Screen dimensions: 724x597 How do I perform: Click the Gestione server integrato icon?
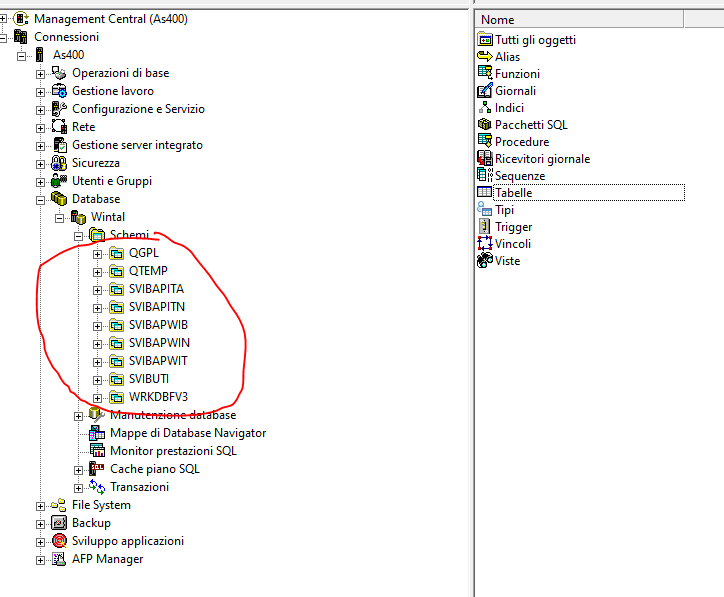(59, 145)
